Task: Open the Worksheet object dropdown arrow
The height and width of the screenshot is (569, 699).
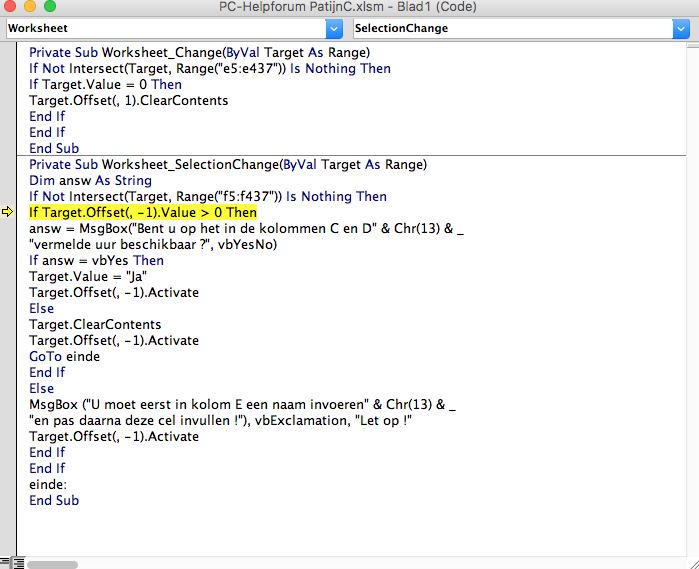Action: coord(334,29)
